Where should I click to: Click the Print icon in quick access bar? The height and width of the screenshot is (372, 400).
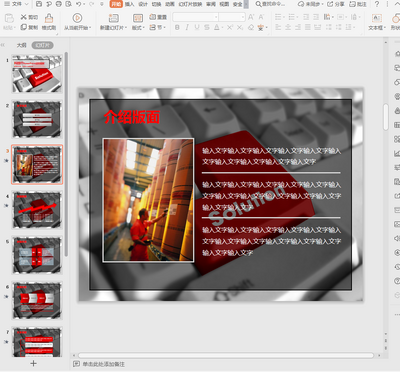coord(59,4)
